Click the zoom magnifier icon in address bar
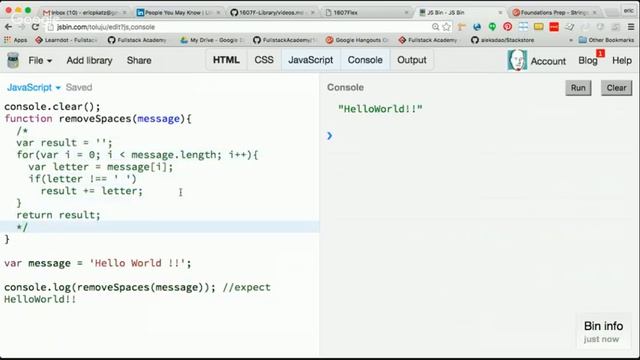 [x=436, y=27]
